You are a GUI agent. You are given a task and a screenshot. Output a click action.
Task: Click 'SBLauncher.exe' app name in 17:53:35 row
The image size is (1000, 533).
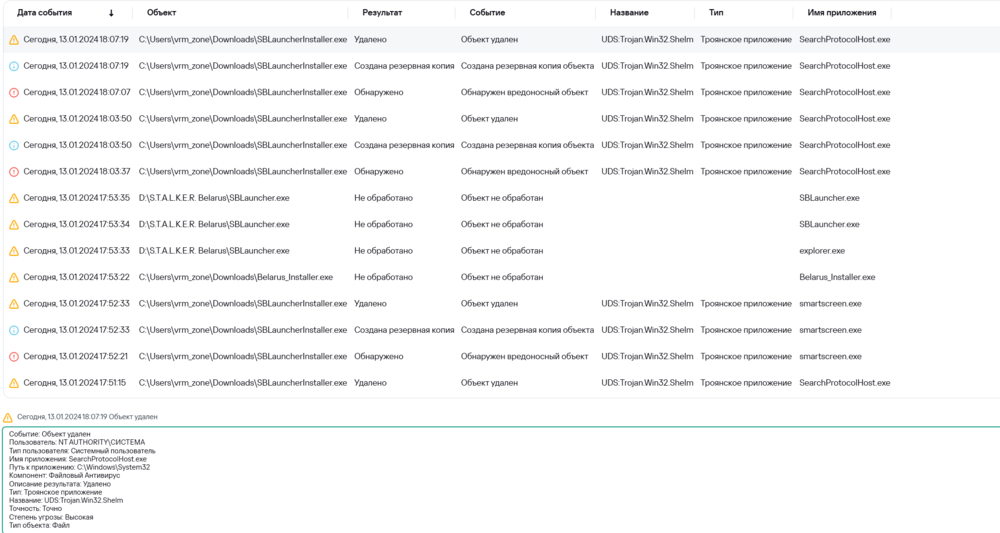(829, 198)
